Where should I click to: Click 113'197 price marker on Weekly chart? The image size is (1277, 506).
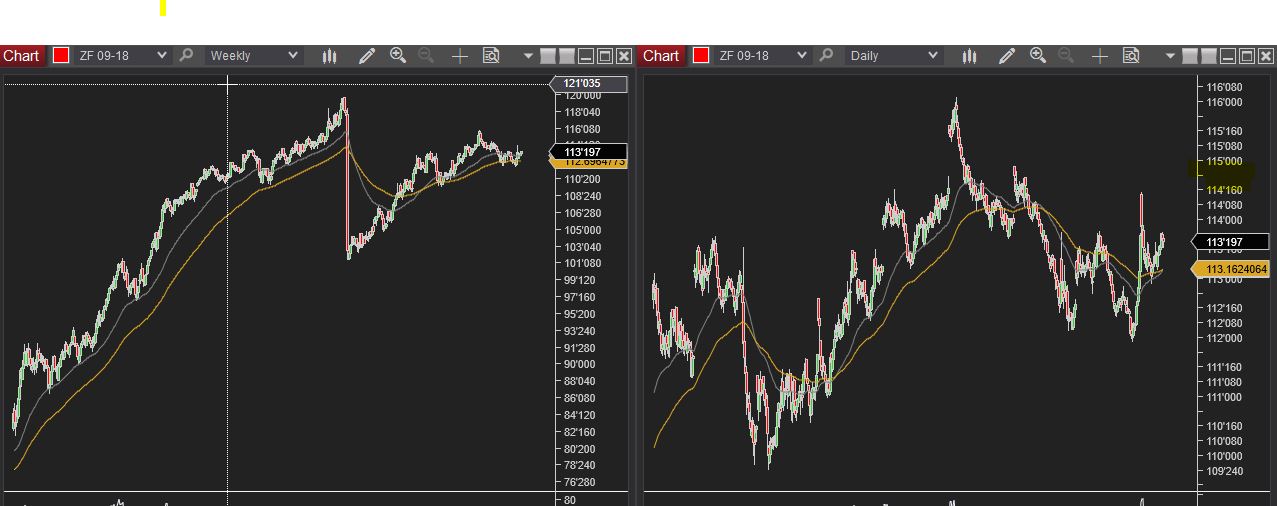tap(588, 152)
